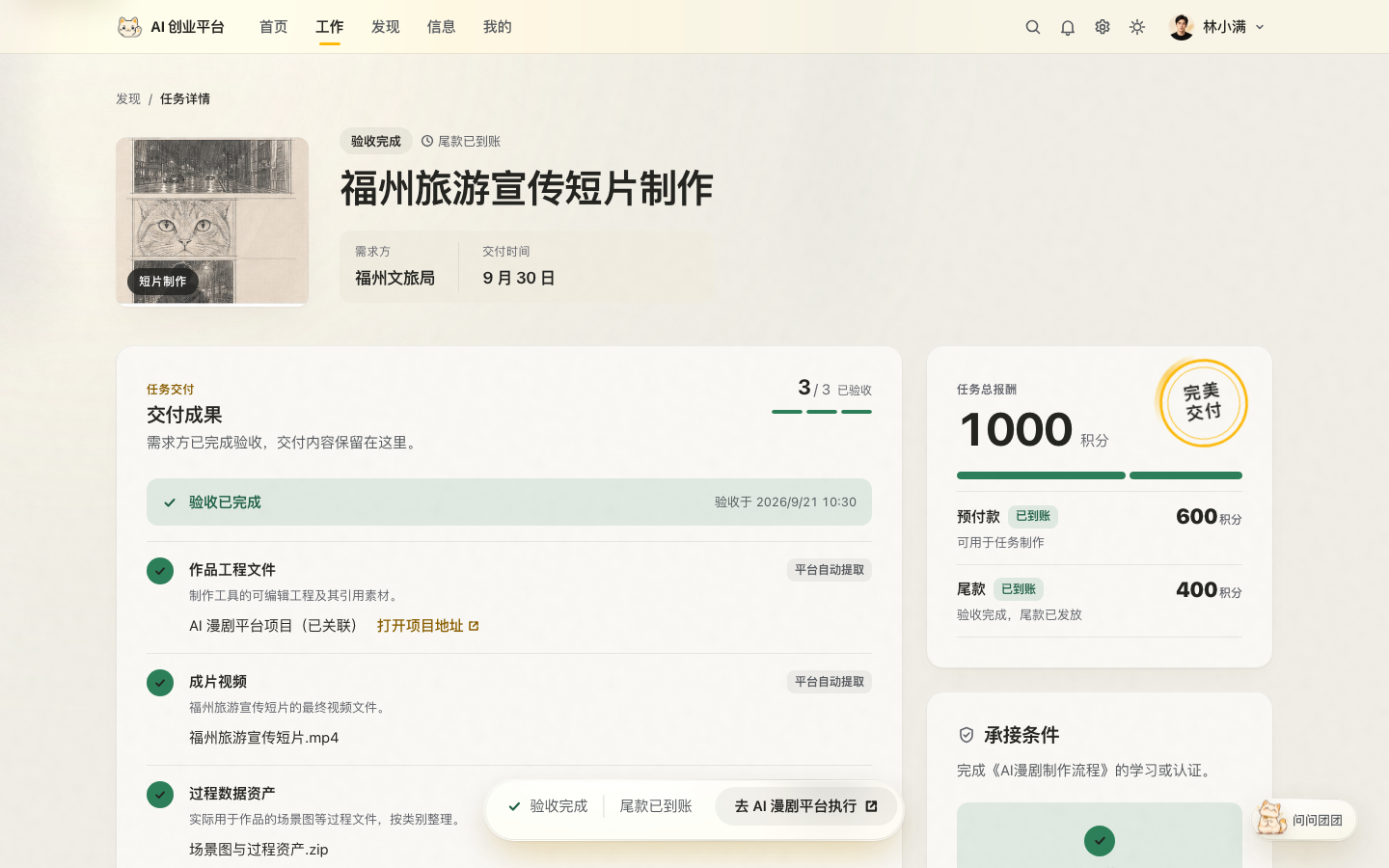1389x868 pixels.
Task: Open search with the magnifier icon
Action: pyautogui.click(x=1033, y=27)
